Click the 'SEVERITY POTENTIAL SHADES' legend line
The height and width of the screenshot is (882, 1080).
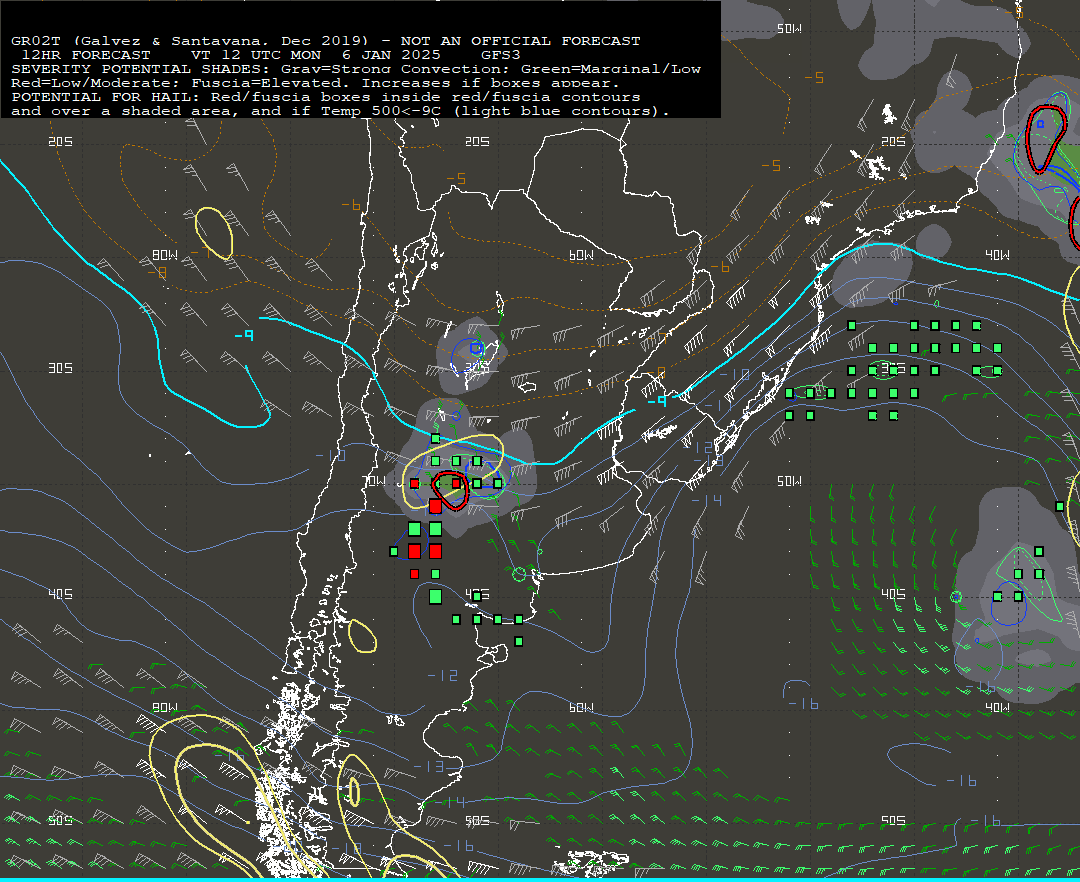[x=356, y=69]
